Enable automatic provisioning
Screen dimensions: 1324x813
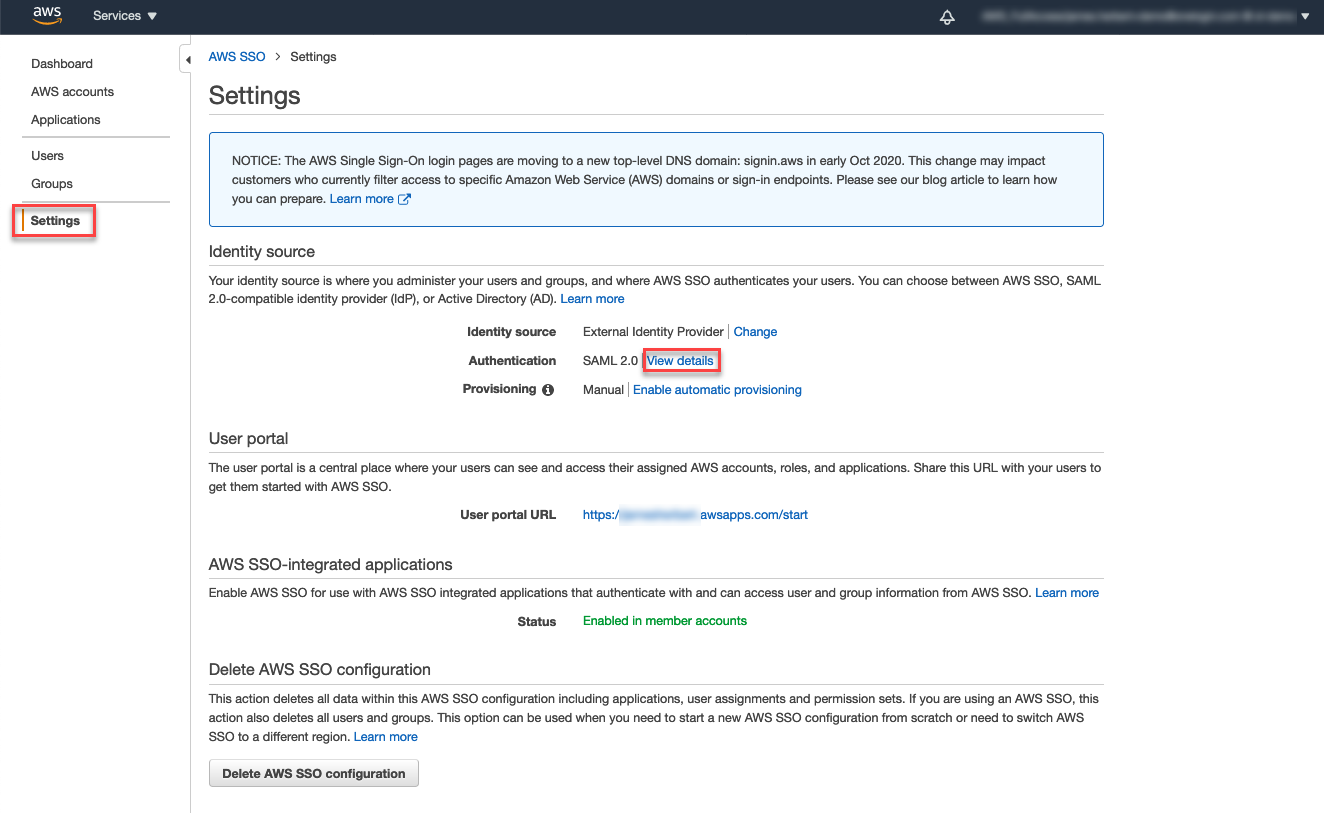tap(717, 389)
